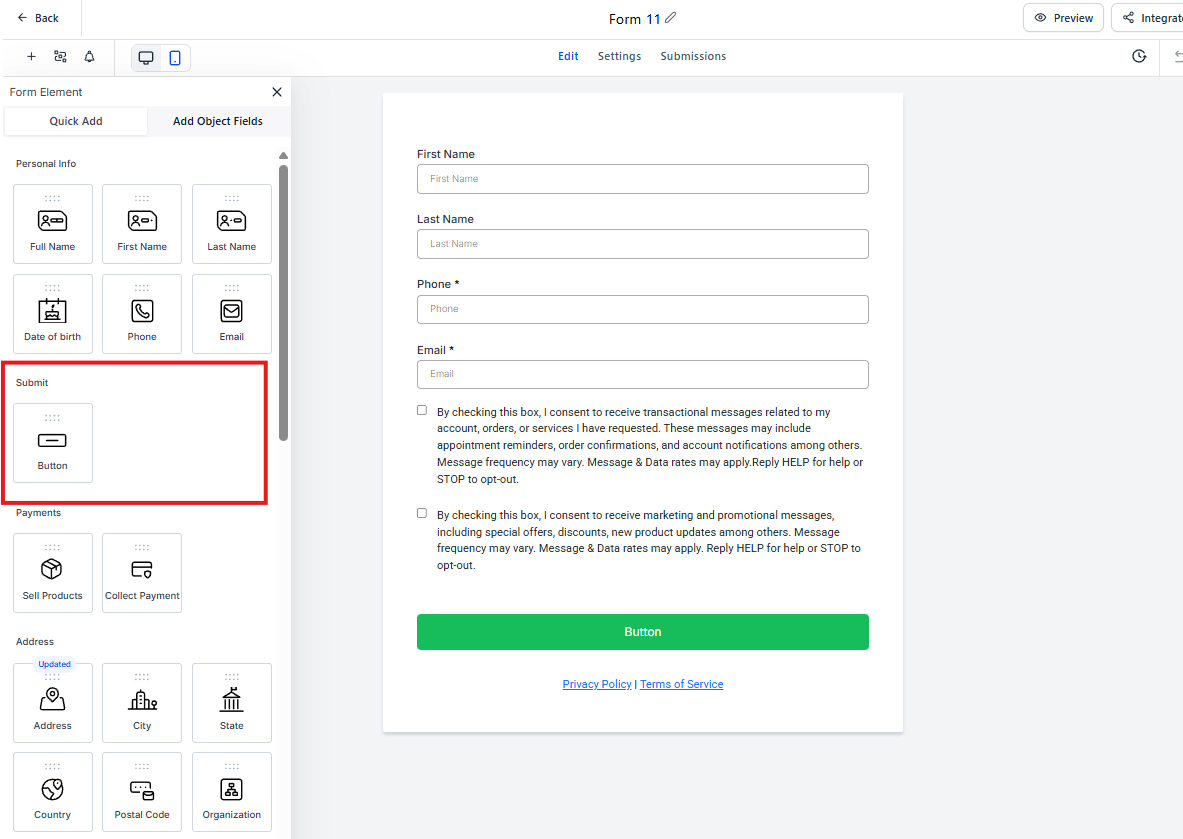This screenshot has width=1183, height=839.
Task: Select the Date of birth element
Action: pos(53,314)
